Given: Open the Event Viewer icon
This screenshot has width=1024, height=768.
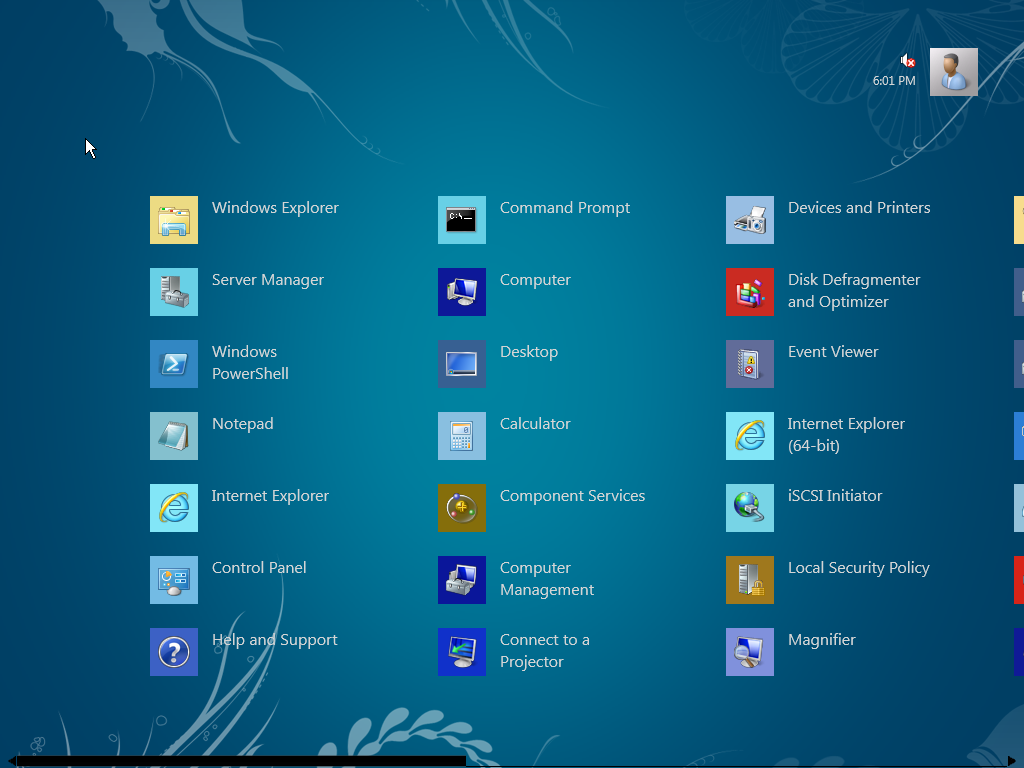Looking at the screenshot, I should click(x=750, y=364).
